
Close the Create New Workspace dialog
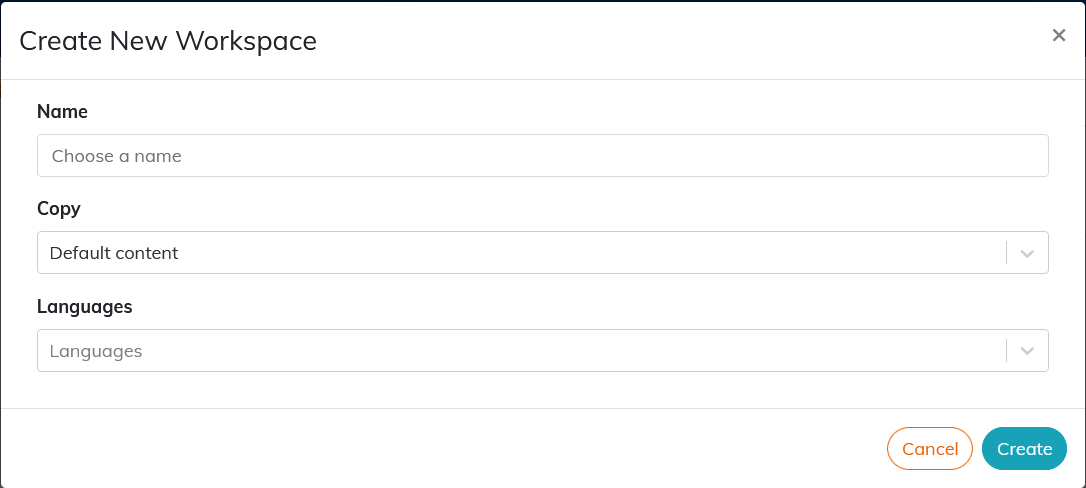pyautogui.click(x=1058, y=35)
